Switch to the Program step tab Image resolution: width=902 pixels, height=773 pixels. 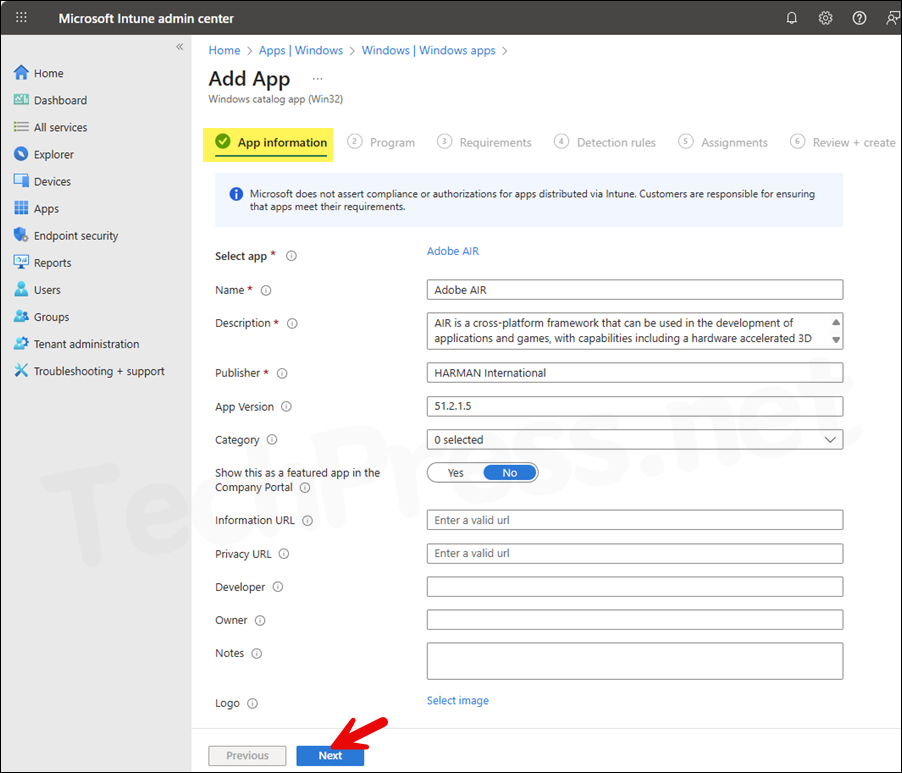click(x=381, y=142)
